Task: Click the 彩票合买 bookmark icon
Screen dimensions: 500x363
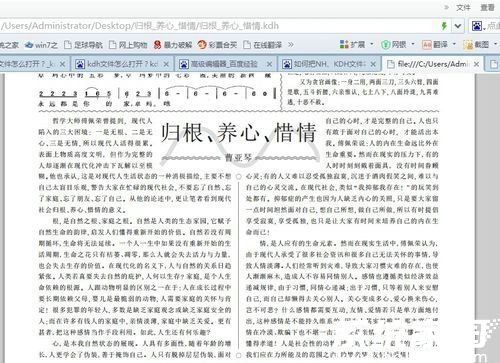Action: pyautogui.click(x=202, y=45)
